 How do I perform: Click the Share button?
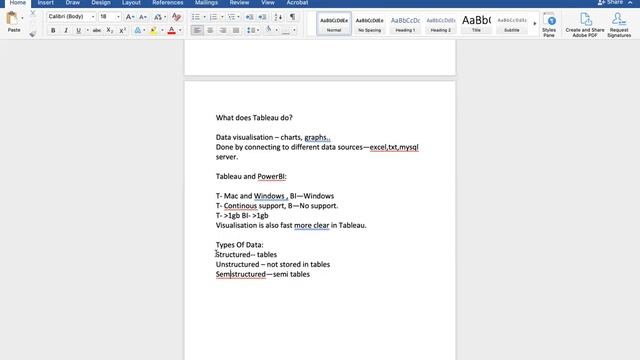pyautogui.click(x=610, y=2)
